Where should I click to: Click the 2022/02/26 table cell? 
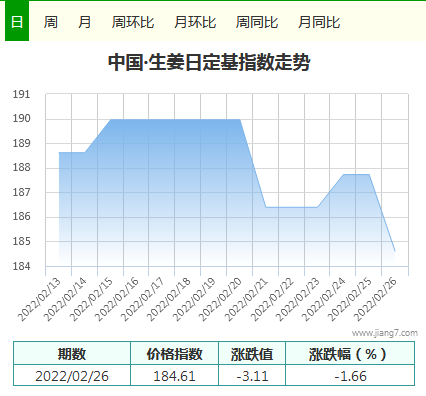[72, 376]
